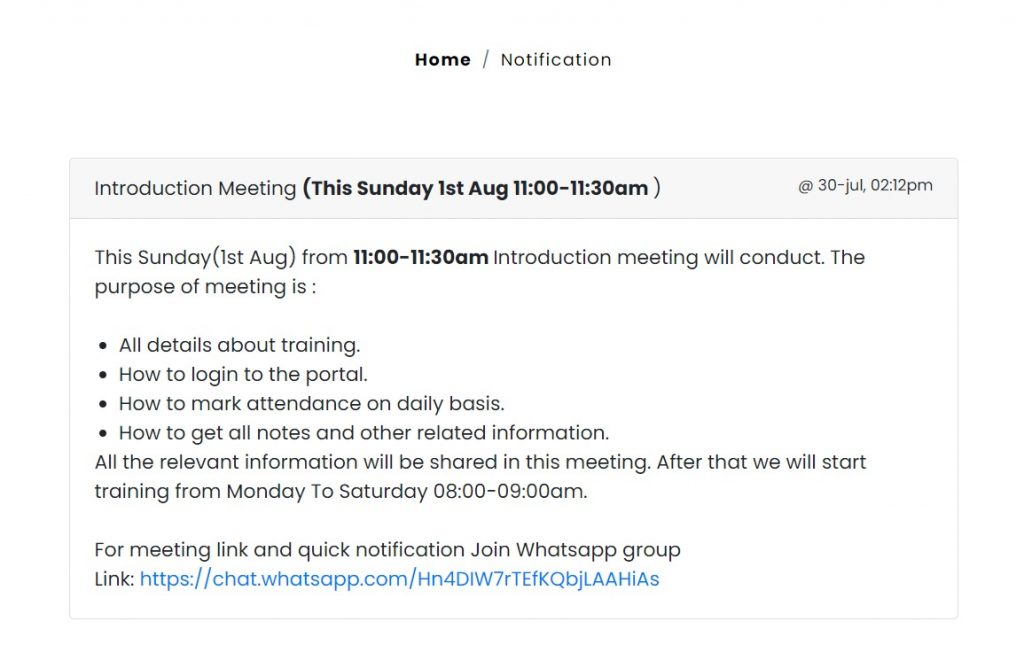The image size is (1024, 668).
Task: Click the bold Sunday 1st Aug header text
Action: 481,188
